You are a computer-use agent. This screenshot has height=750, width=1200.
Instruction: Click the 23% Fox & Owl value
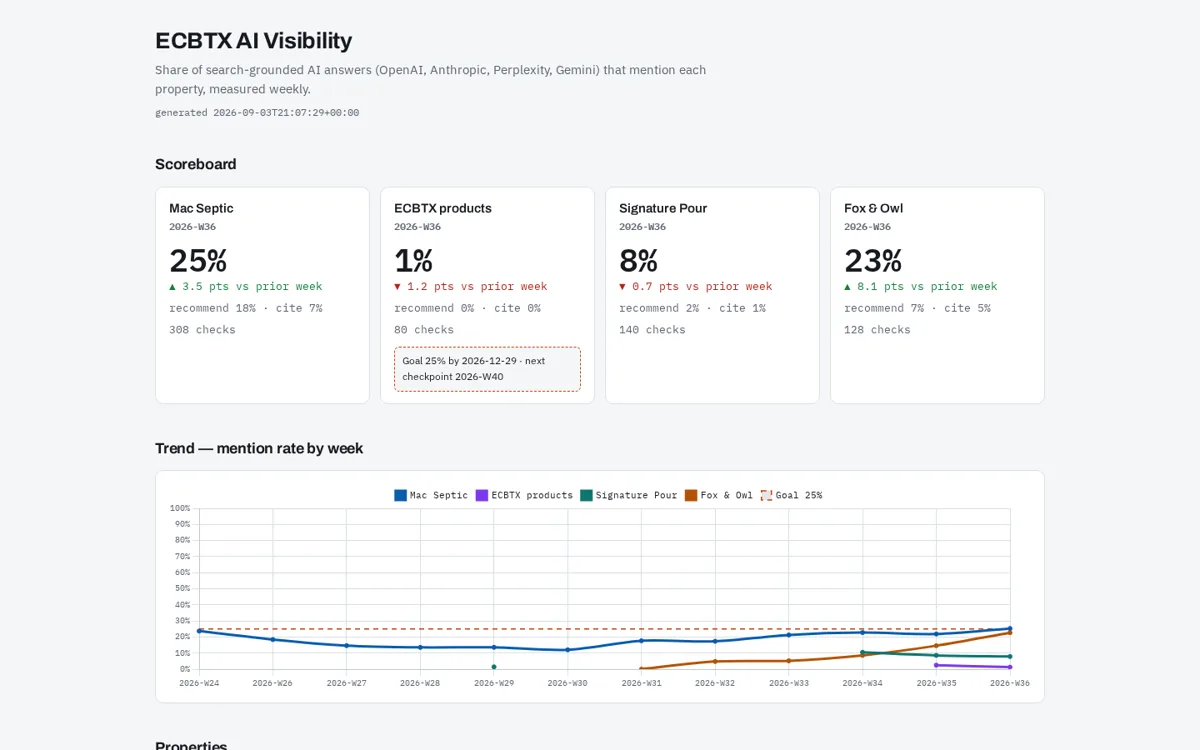pyautogui.click(x=873, y=261)
